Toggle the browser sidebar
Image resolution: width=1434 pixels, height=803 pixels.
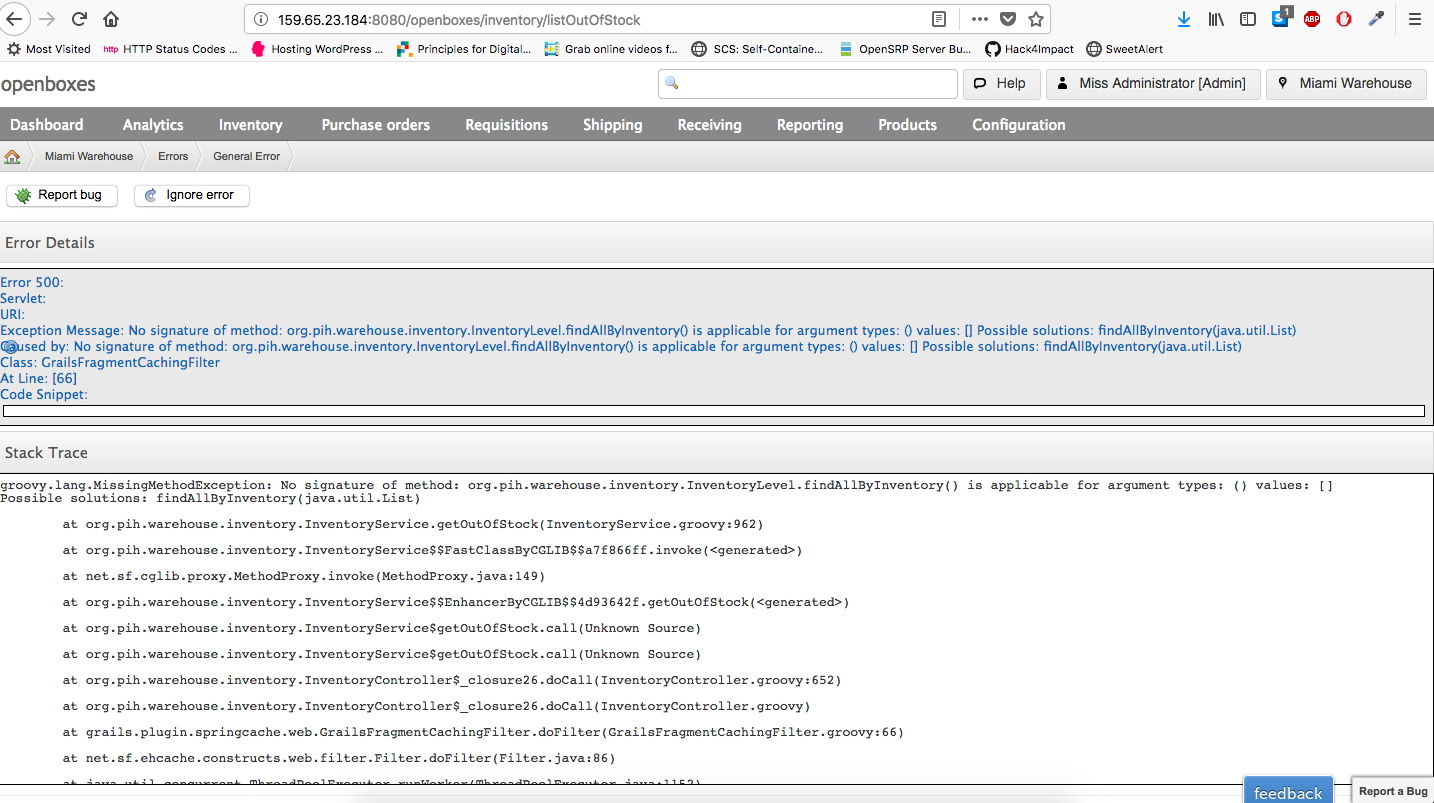pyautogui.click(x=1248, y=18)
